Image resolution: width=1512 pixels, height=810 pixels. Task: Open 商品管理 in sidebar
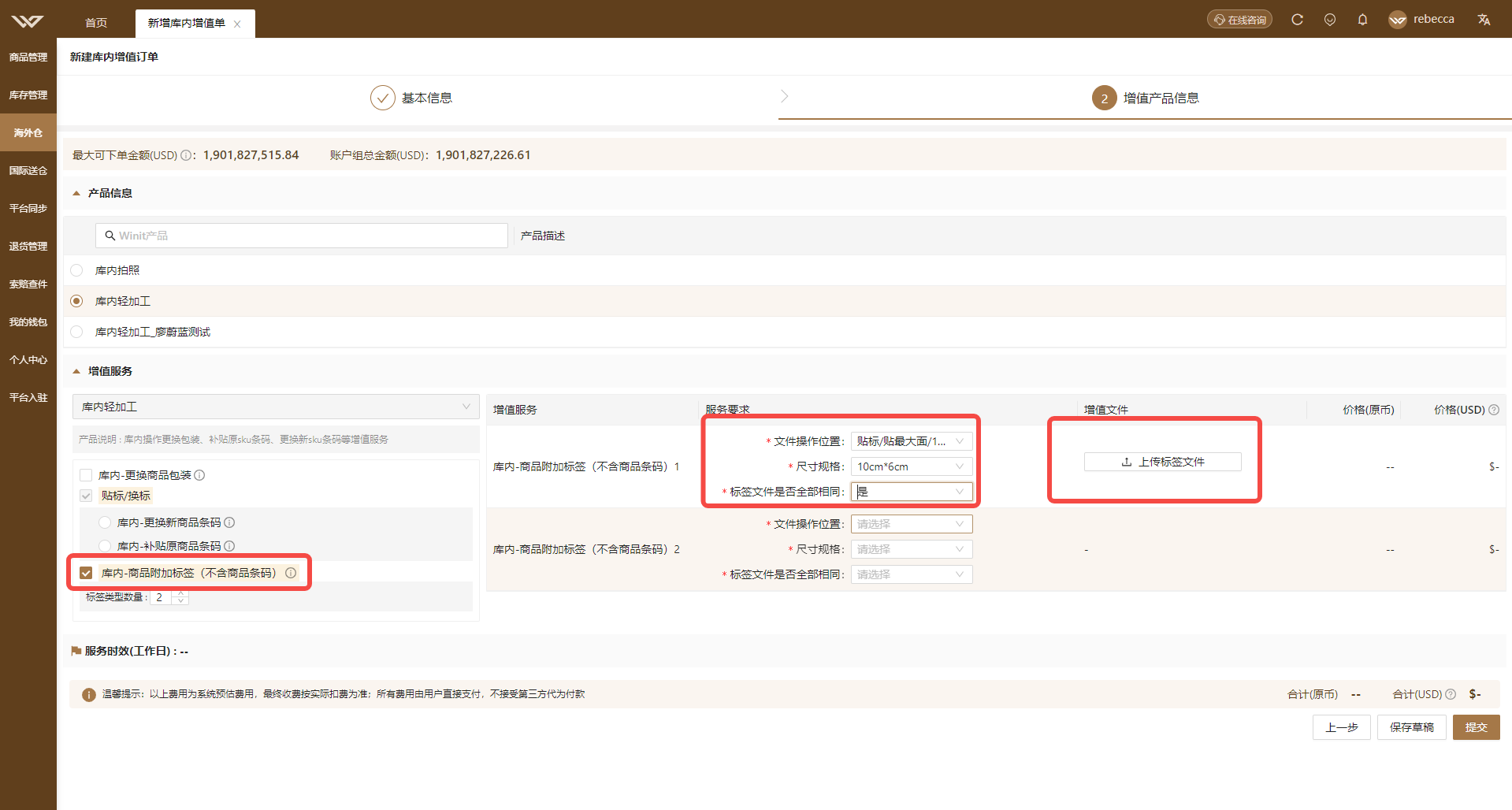click(28, 57)
